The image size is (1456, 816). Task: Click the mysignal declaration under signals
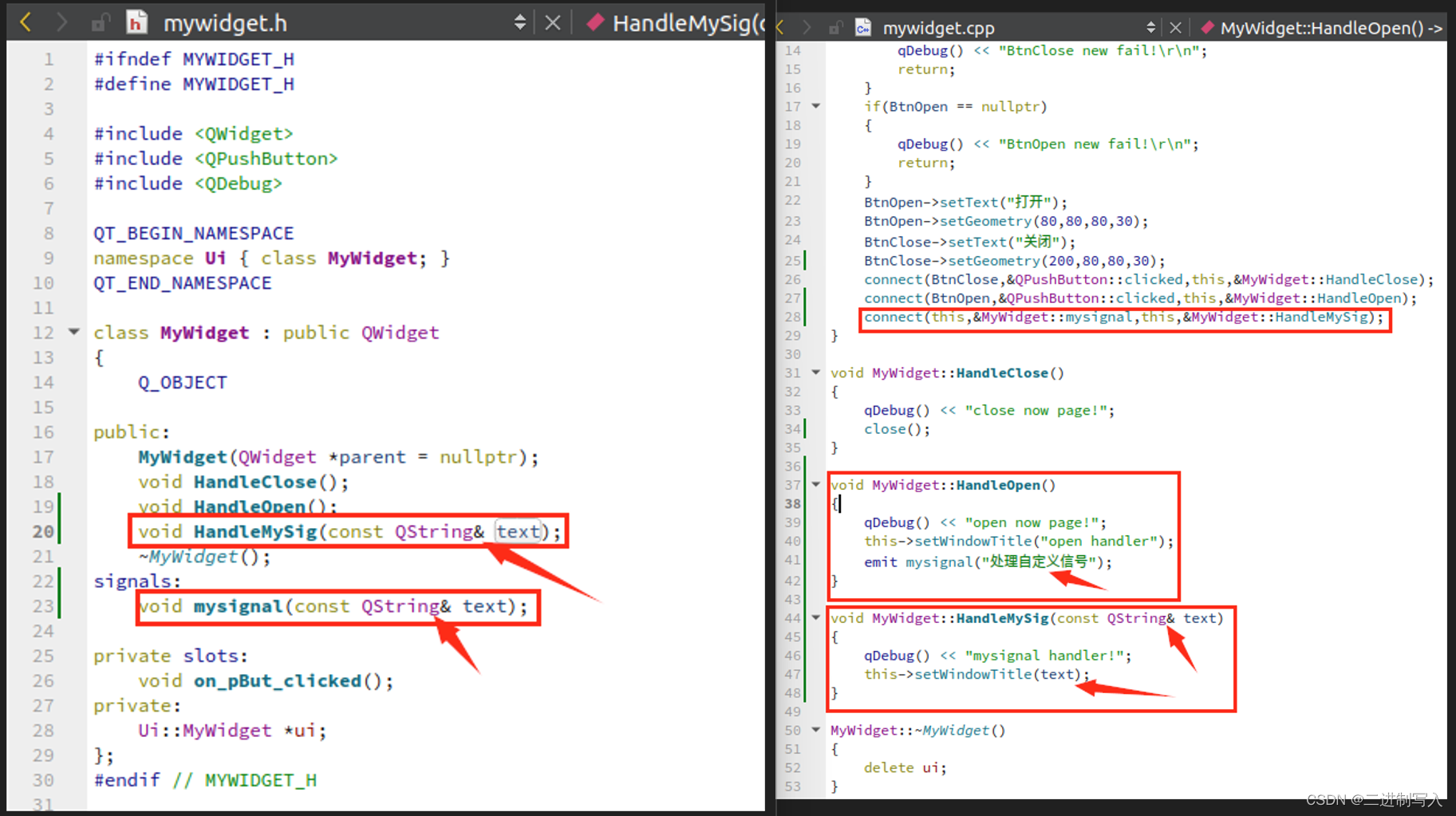click(x=333, y=606)
